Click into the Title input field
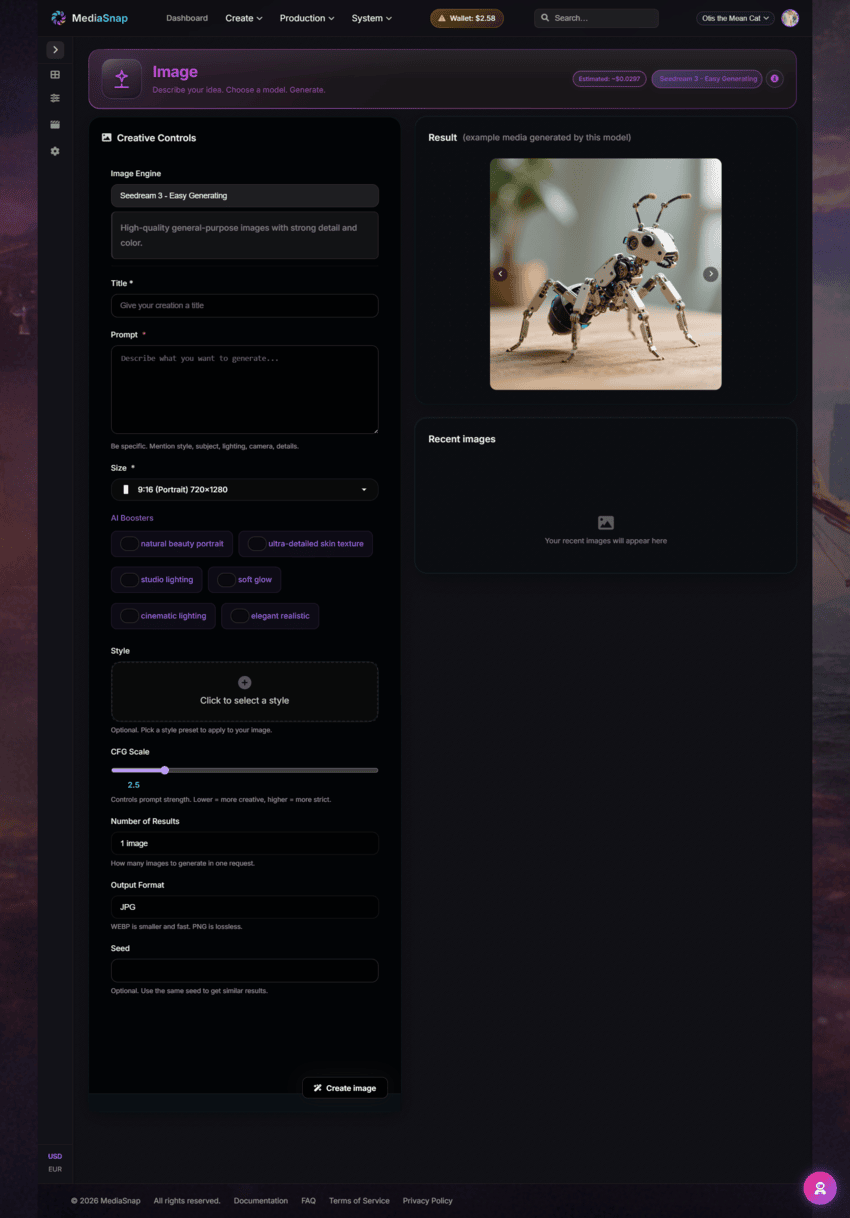850x1218 pixels. tap(244, 306)
